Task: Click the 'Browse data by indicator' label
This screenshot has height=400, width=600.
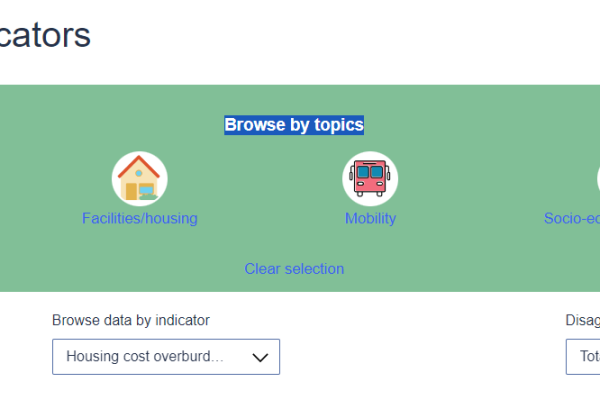Action: 131,320
